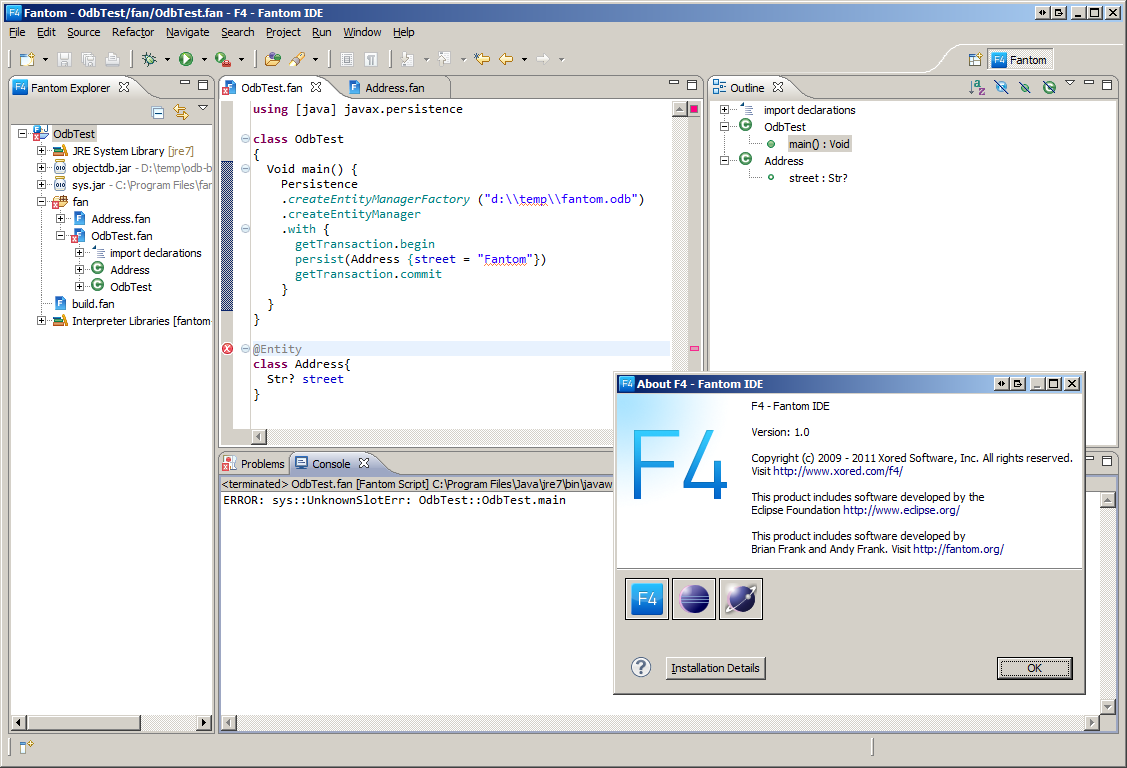The image size is (1127, 768).
Task: Click the External Tools run icon
Action: pos(223,59)
